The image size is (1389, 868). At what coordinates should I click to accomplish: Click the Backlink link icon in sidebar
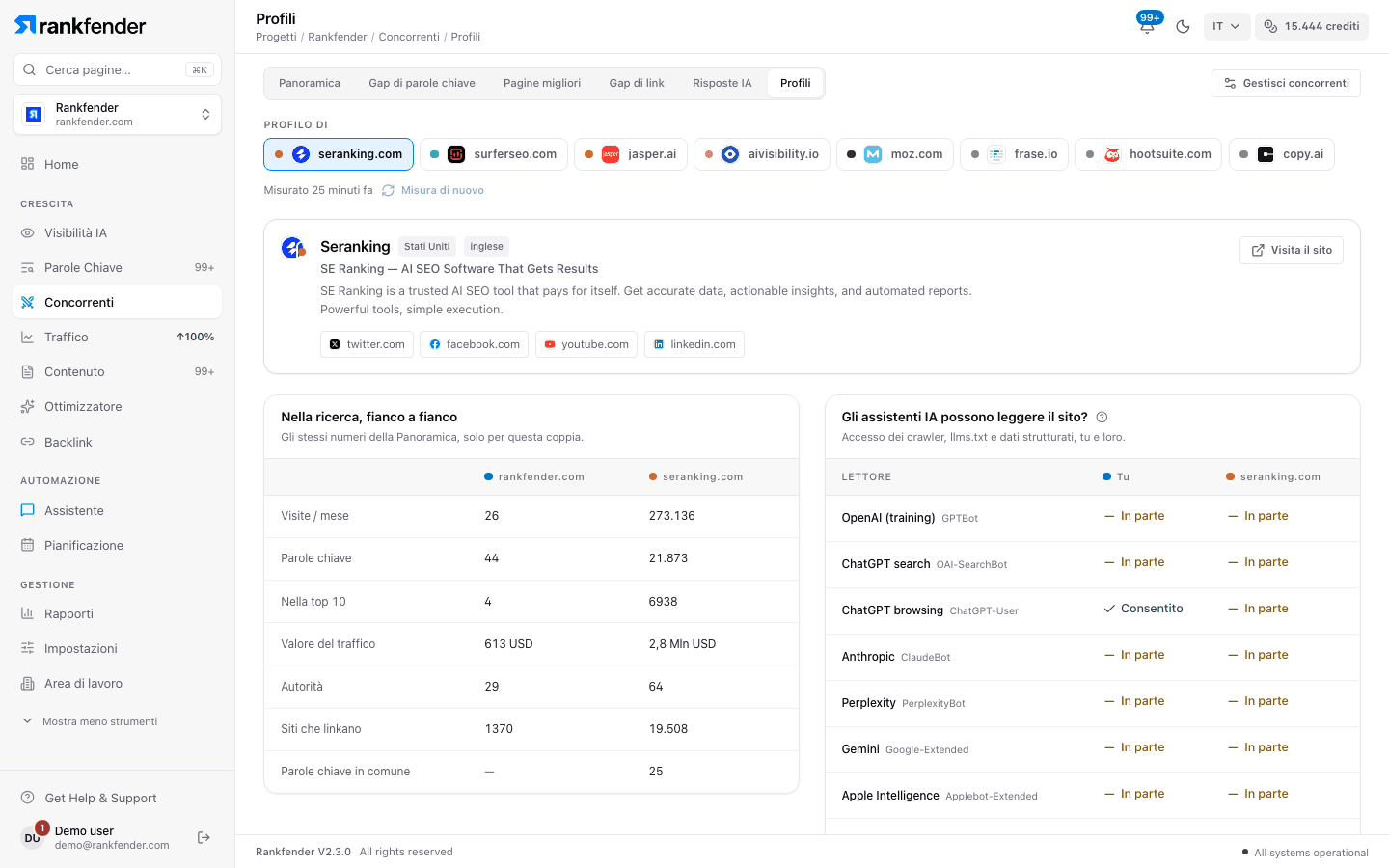point(27,442)
